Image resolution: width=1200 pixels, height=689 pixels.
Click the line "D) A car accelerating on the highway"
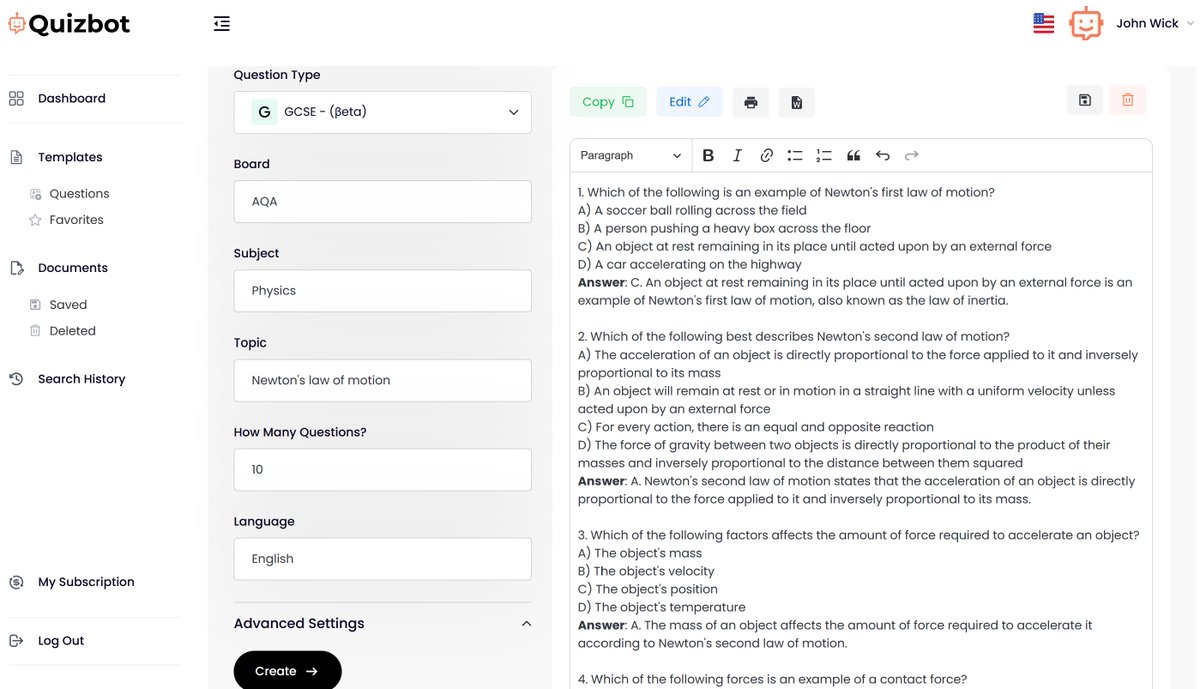pyautogui.click(x=690, y=264)
